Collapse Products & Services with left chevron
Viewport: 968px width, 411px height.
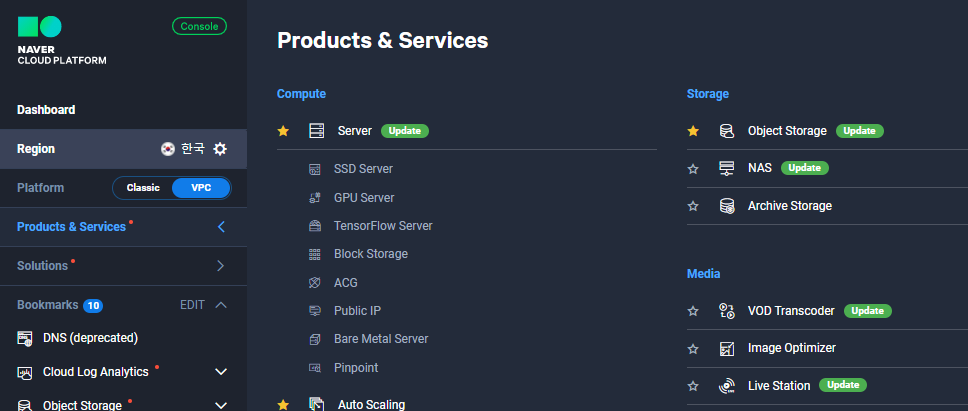[221, 227]
